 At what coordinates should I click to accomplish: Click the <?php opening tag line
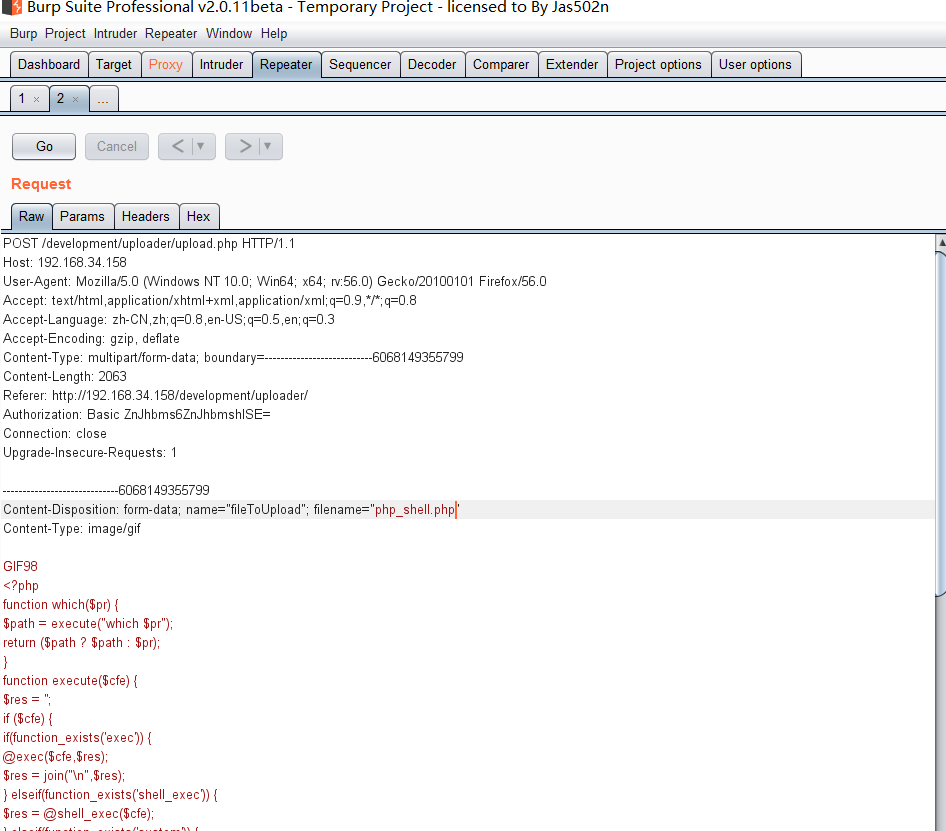pyautogui.click(x=21, y=586)
